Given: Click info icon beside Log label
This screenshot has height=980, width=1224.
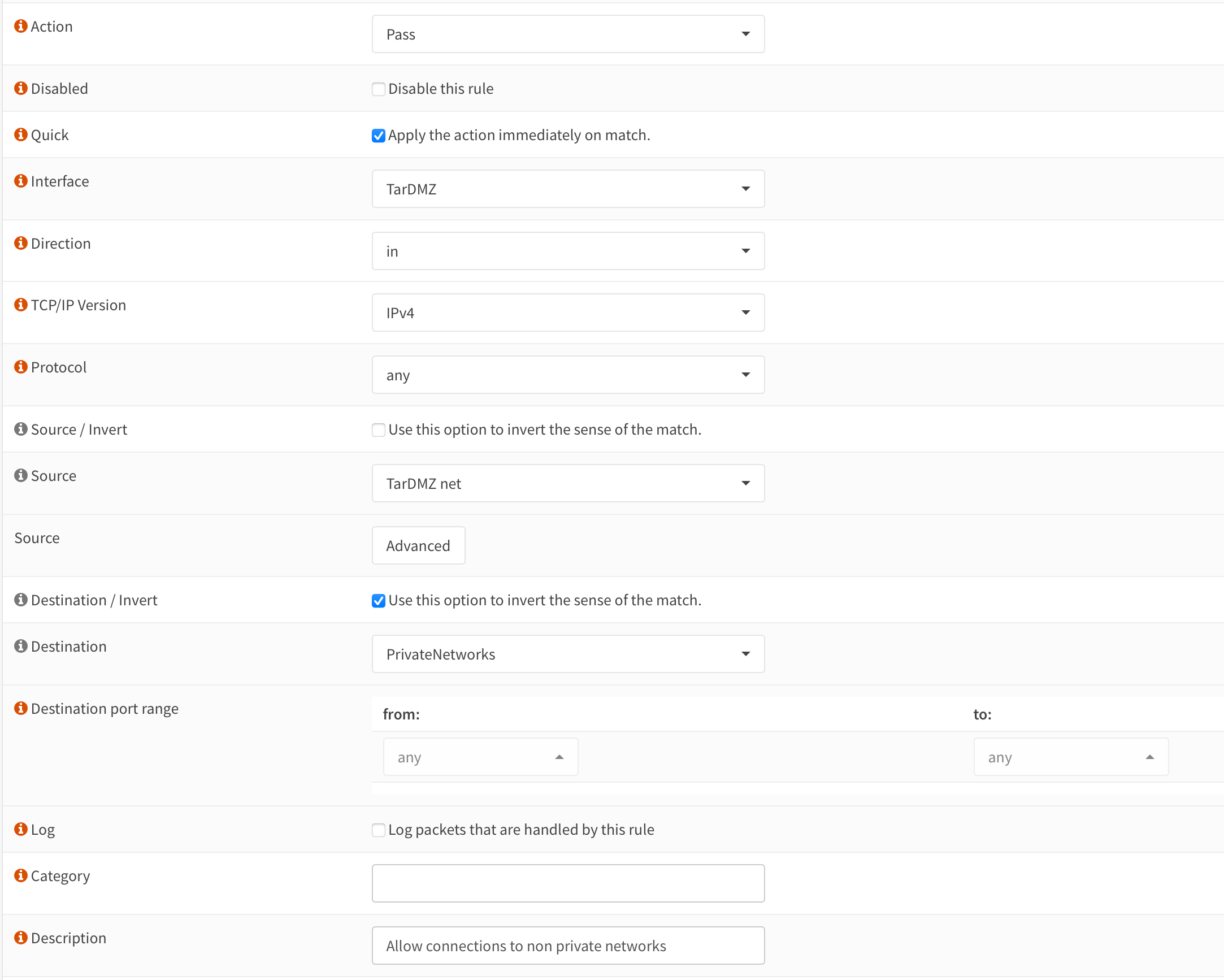Looking at the screenshot, I should coord(20,829).
